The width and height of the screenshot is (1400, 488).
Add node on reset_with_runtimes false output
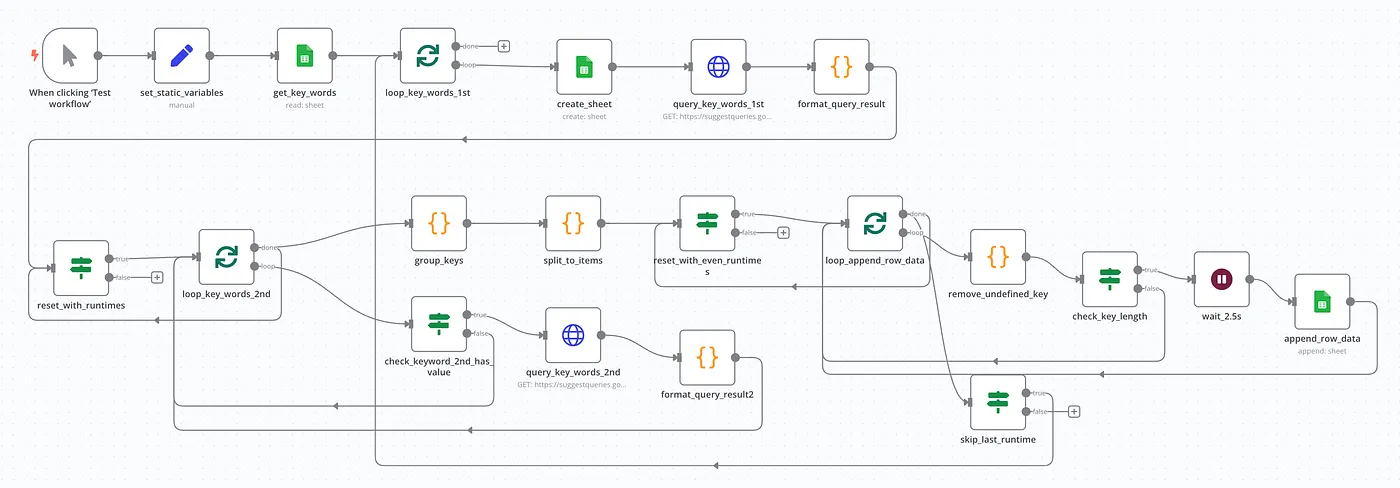[x=157, y=278]
